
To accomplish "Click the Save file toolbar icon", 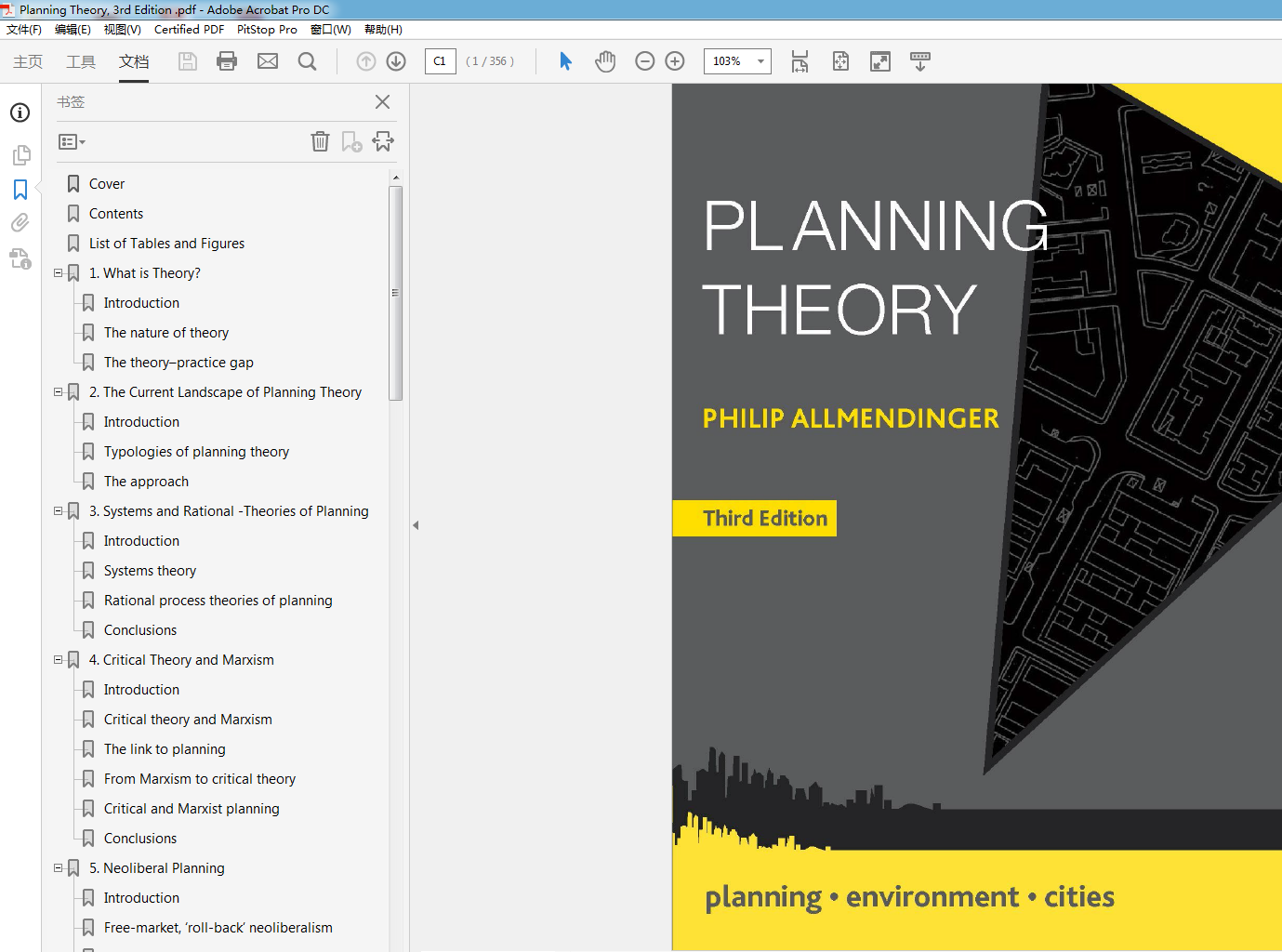I will tap(188, 61).
